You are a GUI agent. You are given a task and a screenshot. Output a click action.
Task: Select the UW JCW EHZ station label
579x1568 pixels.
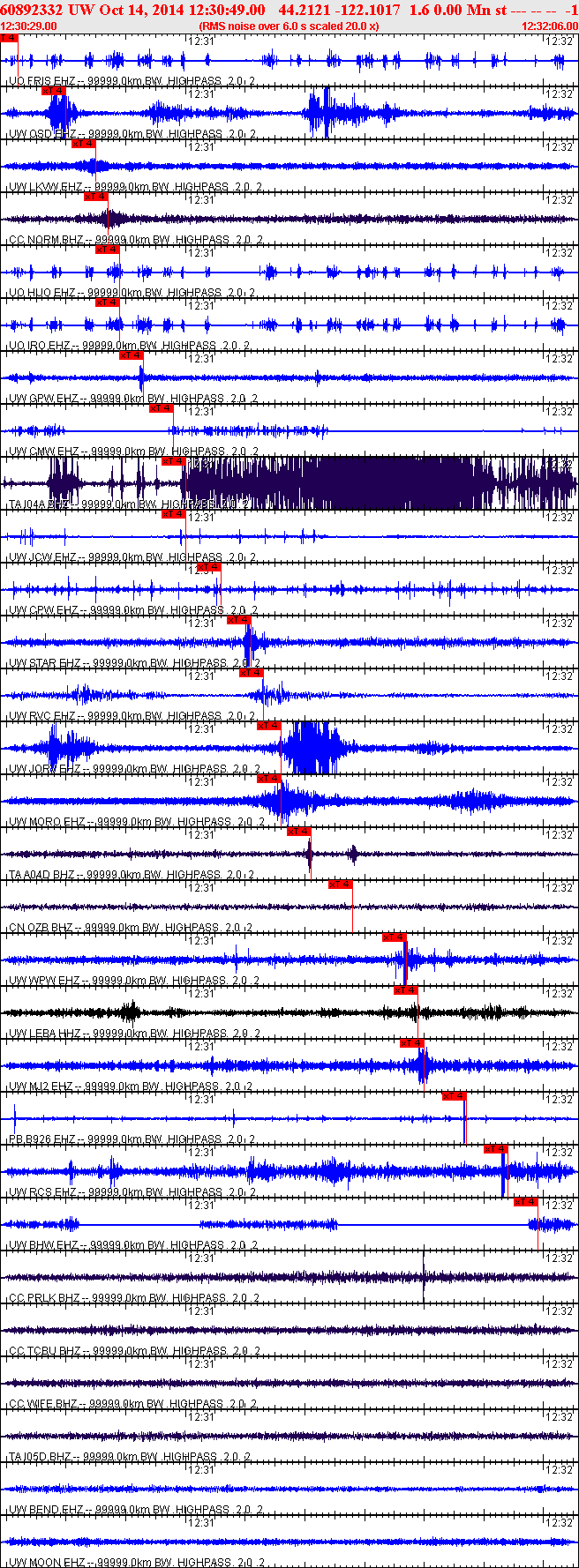[42, 557]
